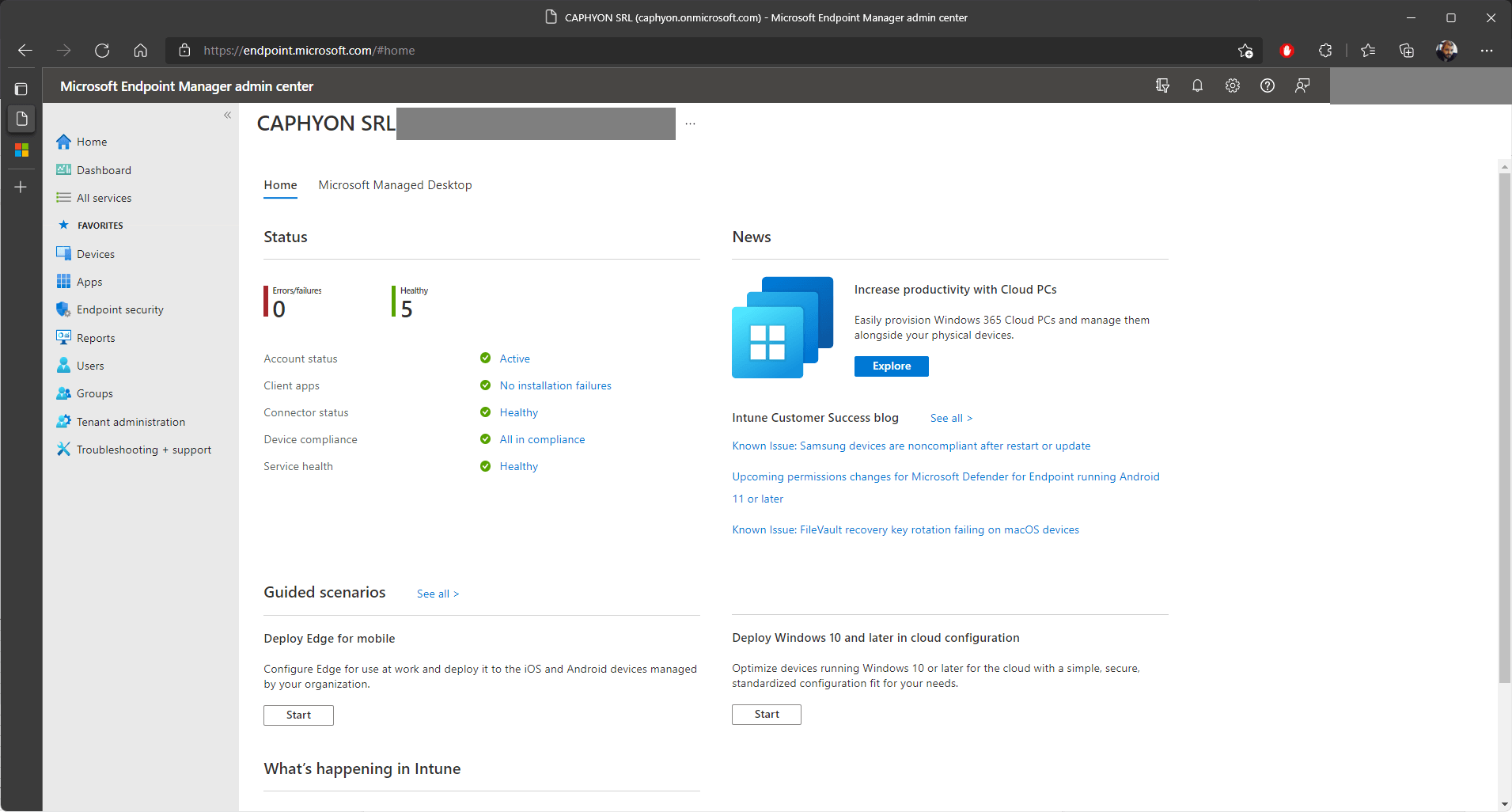Screen dimensions: 1512x812
Task: Click No installation failures link
Action: click(x=555, y=385)
